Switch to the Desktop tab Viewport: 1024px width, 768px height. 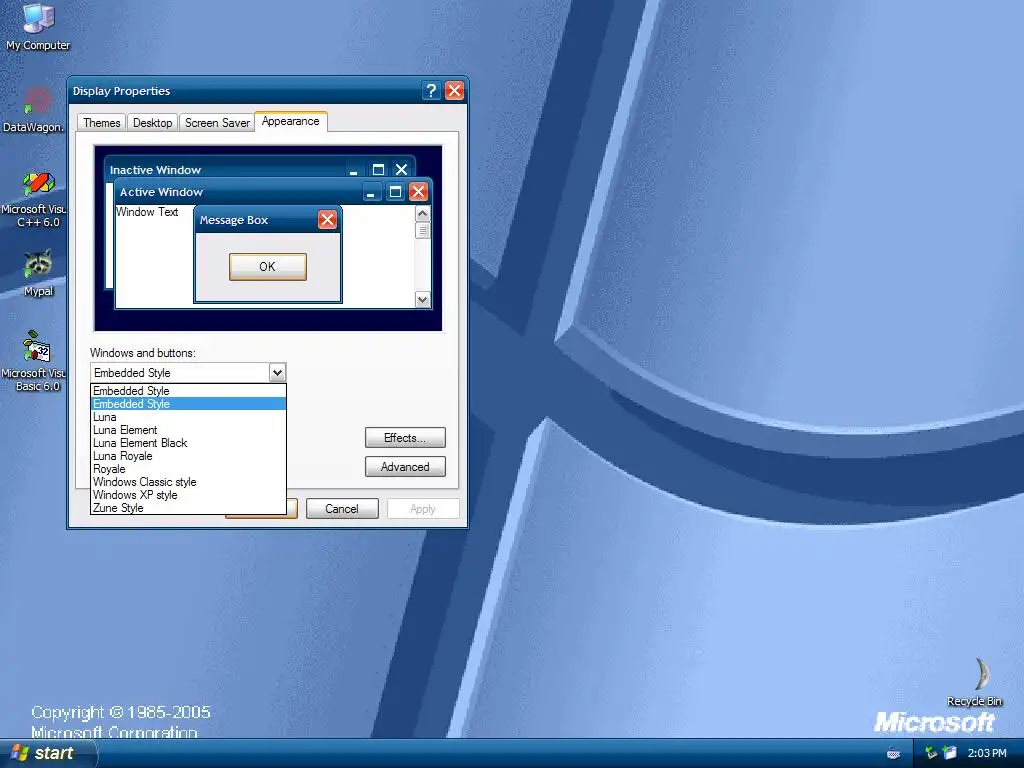coord(152,123)
